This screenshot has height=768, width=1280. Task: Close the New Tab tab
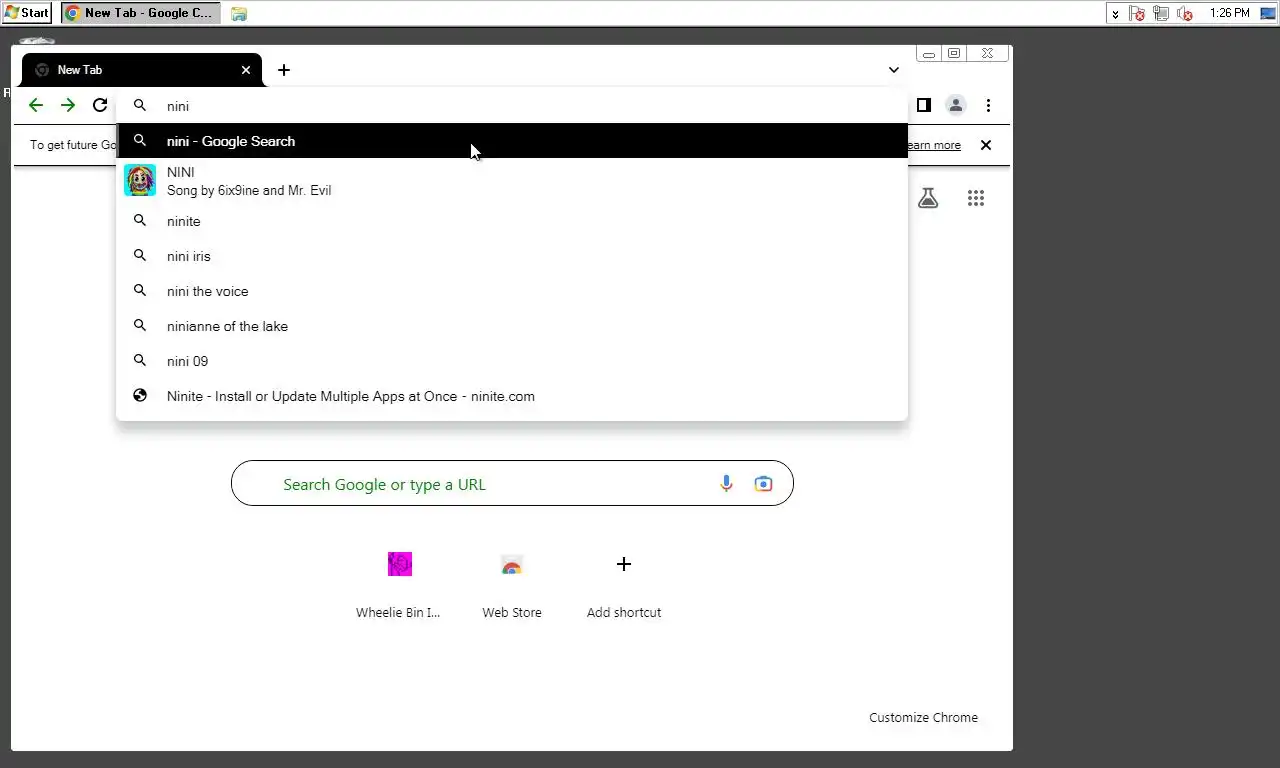pos(246,70)
